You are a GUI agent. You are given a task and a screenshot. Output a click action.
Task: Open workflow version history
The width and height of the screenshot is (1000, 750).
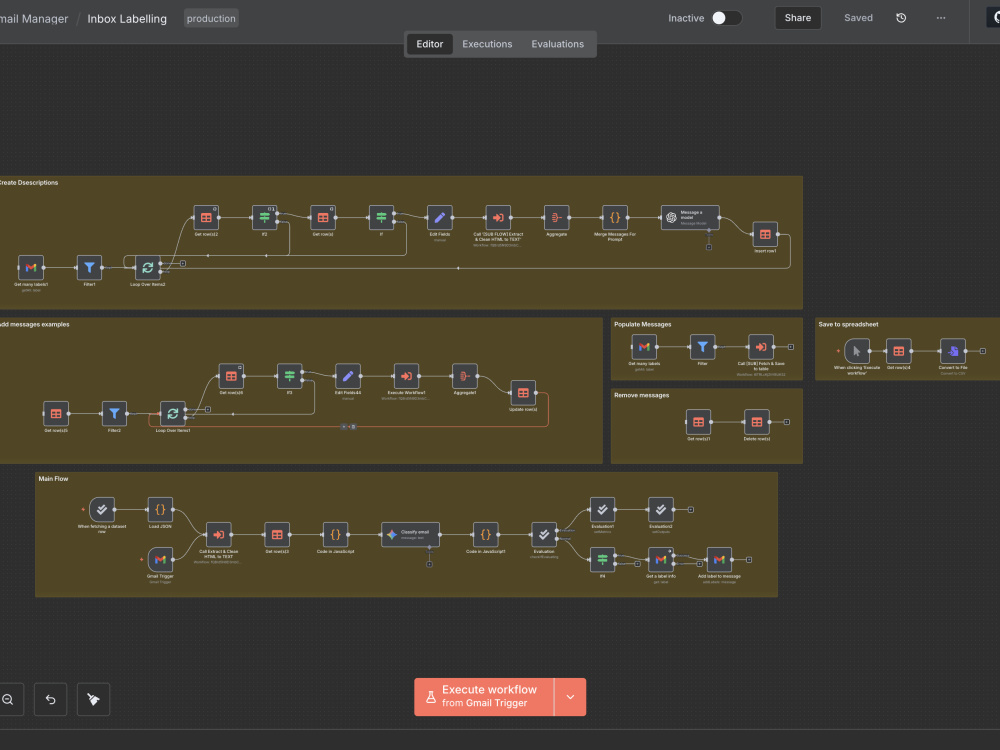(901, 18)
